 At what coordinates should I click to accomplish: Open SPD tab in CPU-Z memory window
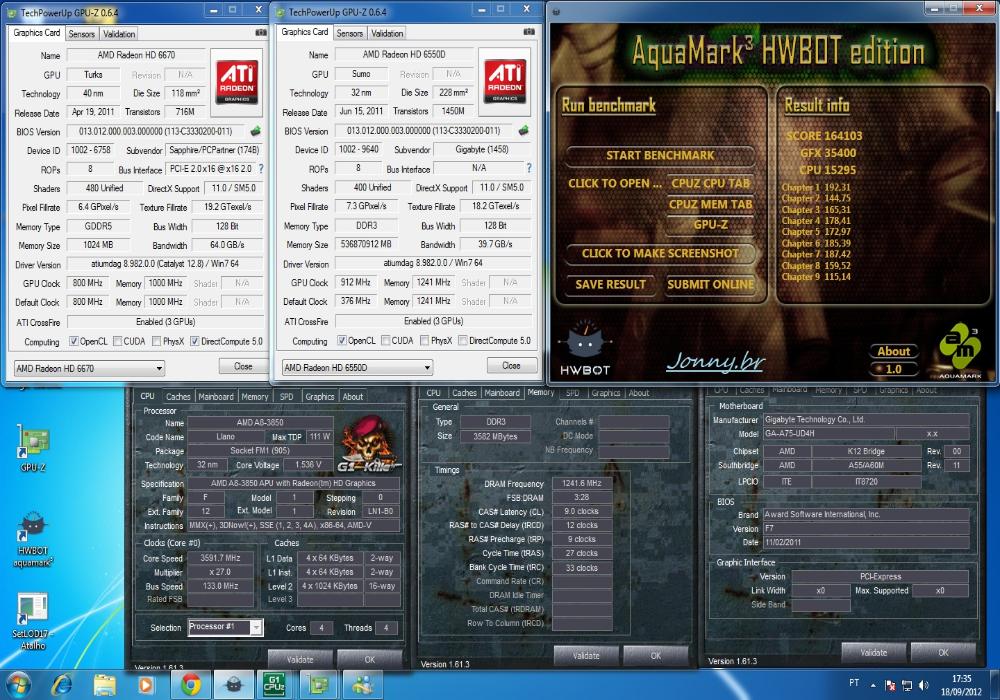[x=573, y=393]
